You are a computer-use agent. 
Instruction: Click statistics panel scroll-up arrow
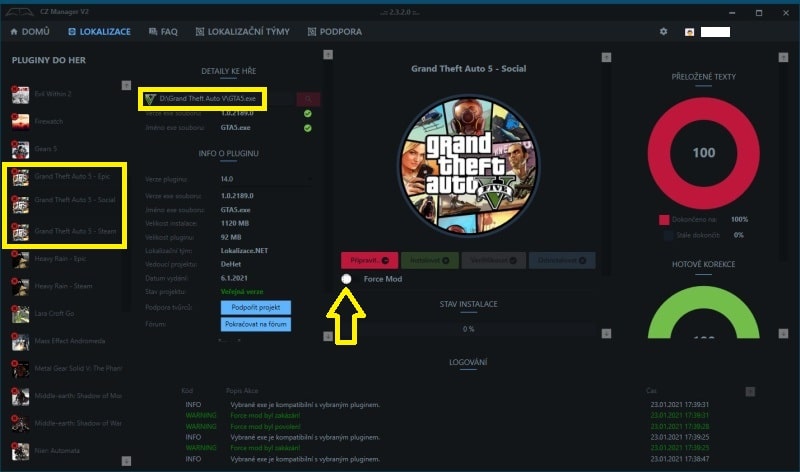click(783, 58)
